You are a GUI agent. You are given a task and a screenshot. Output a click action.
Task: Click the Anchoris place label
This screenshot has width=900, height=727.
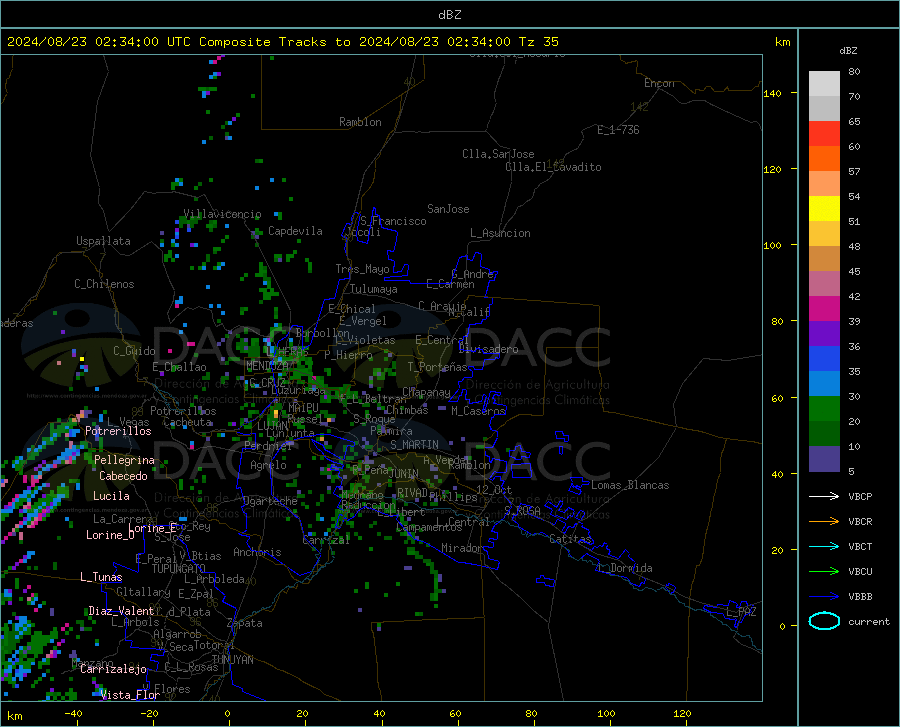(257, 552)
